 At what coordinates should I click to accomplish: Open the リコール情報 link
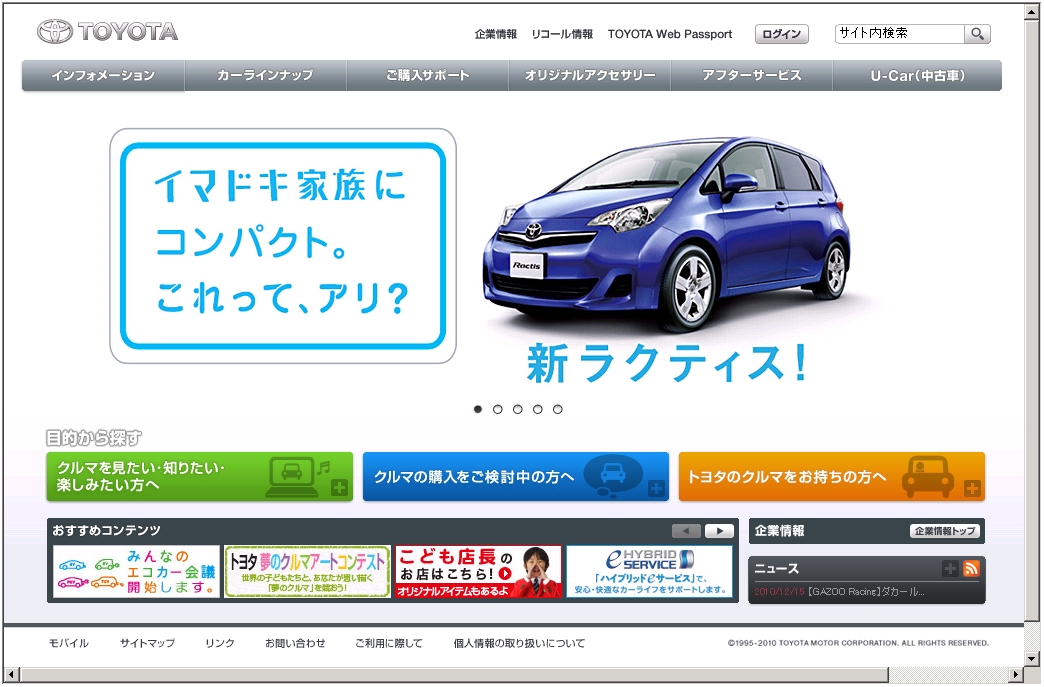point(562,34)
